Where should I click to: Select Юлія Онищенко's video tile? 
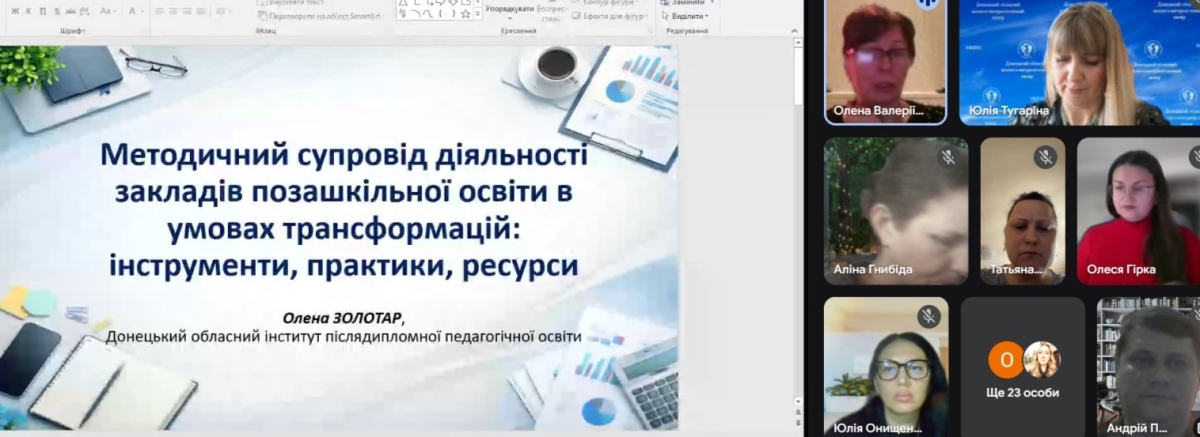coord(885,367)
